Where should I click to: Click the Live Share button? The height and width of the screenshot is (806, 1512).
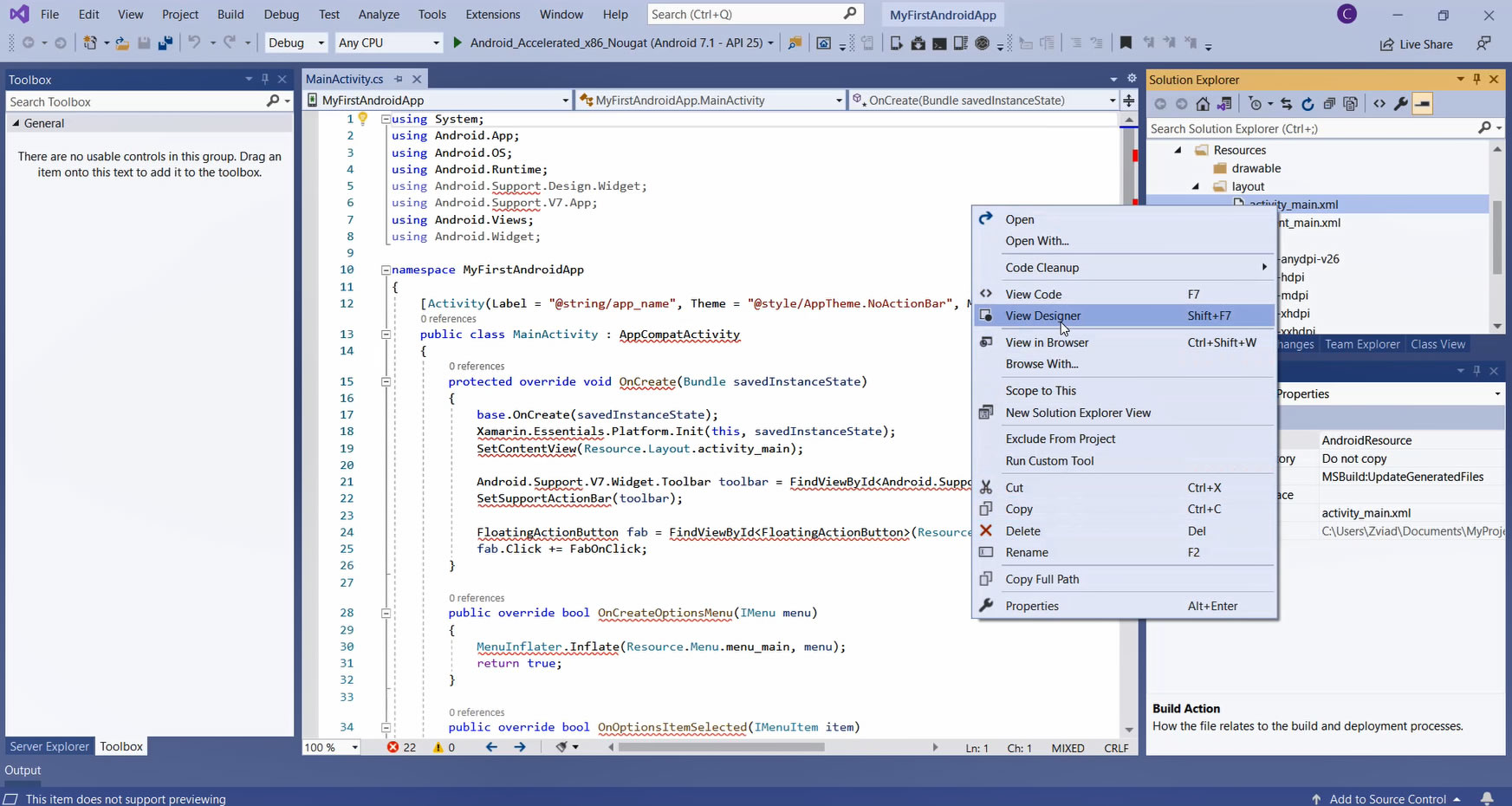pos(1416,44)
